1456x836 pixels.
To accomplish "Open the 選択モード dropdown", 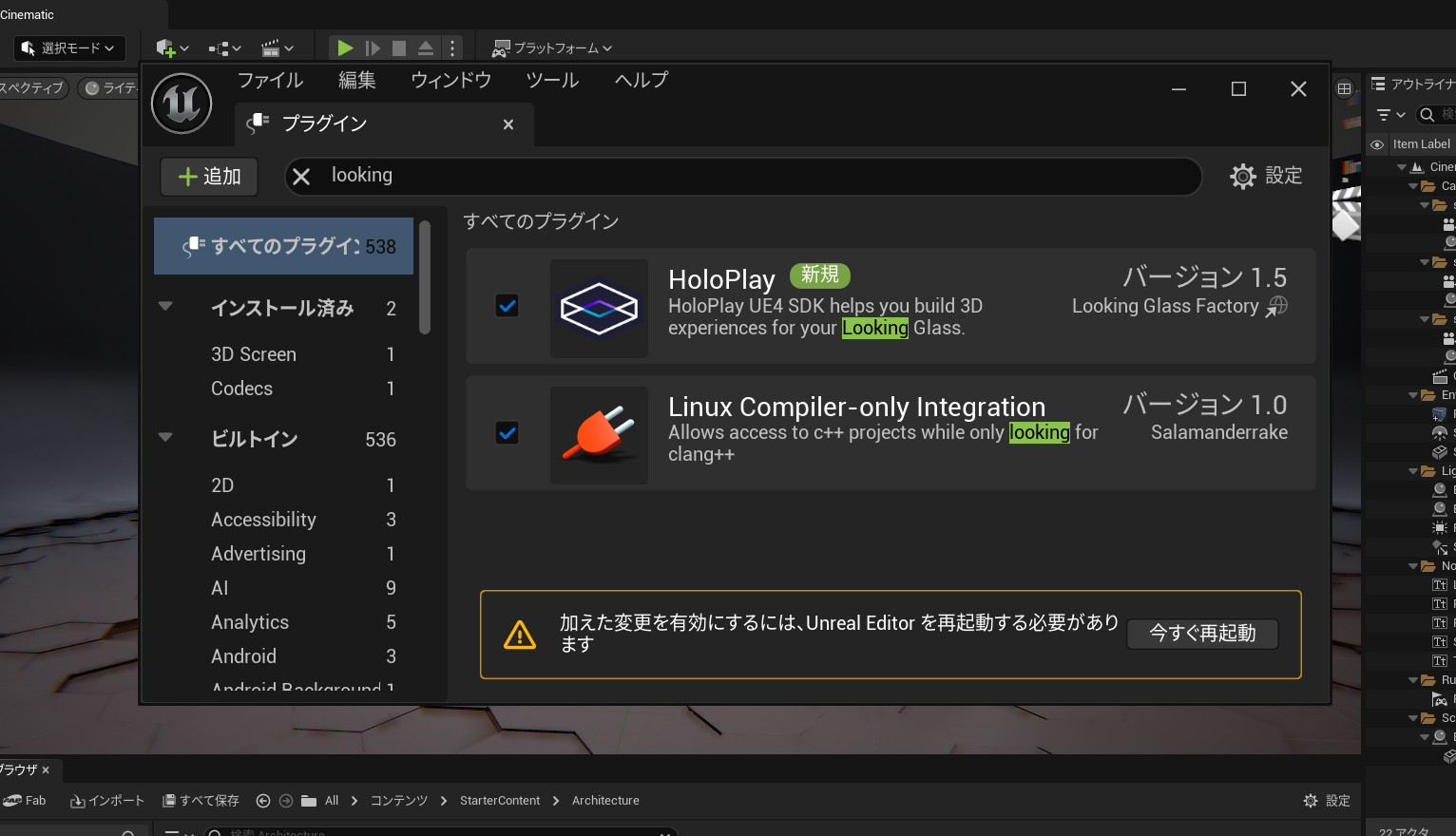I will click(68, 47).
